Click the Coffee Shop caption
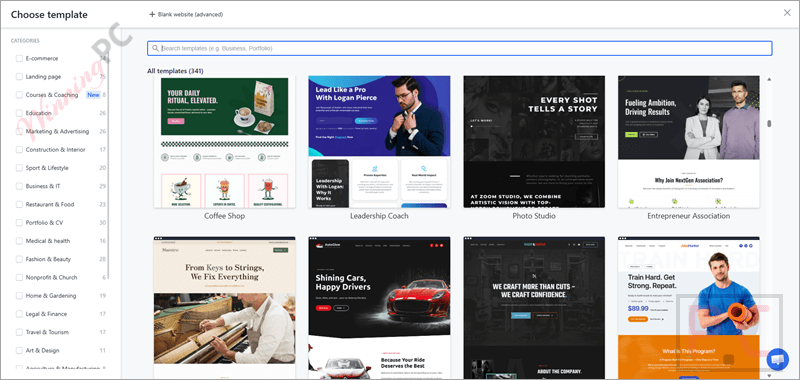Screen dimensions: 800x380 click(x=224, y=216)
